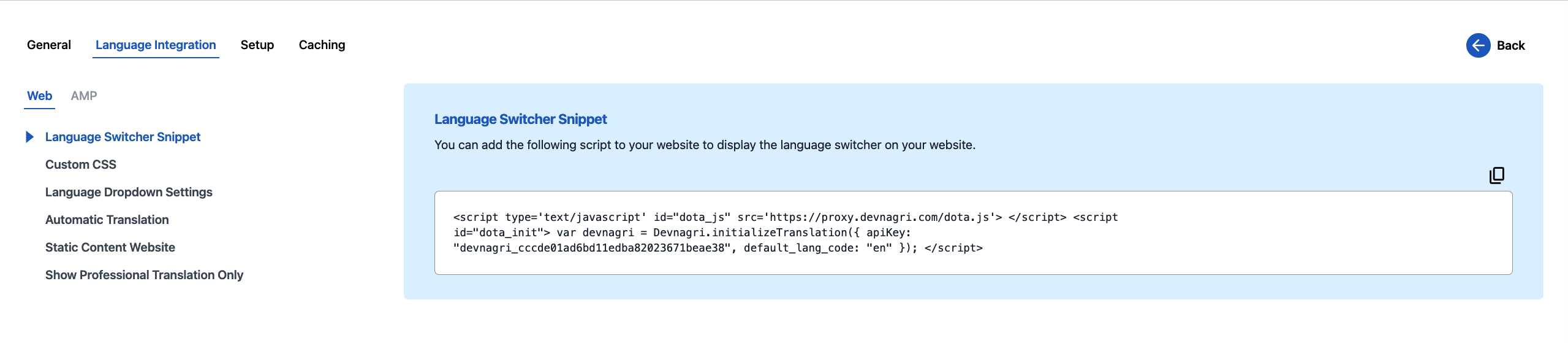This screenshot has width=1568, height=343.
Task: Open Language Dropdown Settings
Action: pyautogui.click(x=129, y=192)
